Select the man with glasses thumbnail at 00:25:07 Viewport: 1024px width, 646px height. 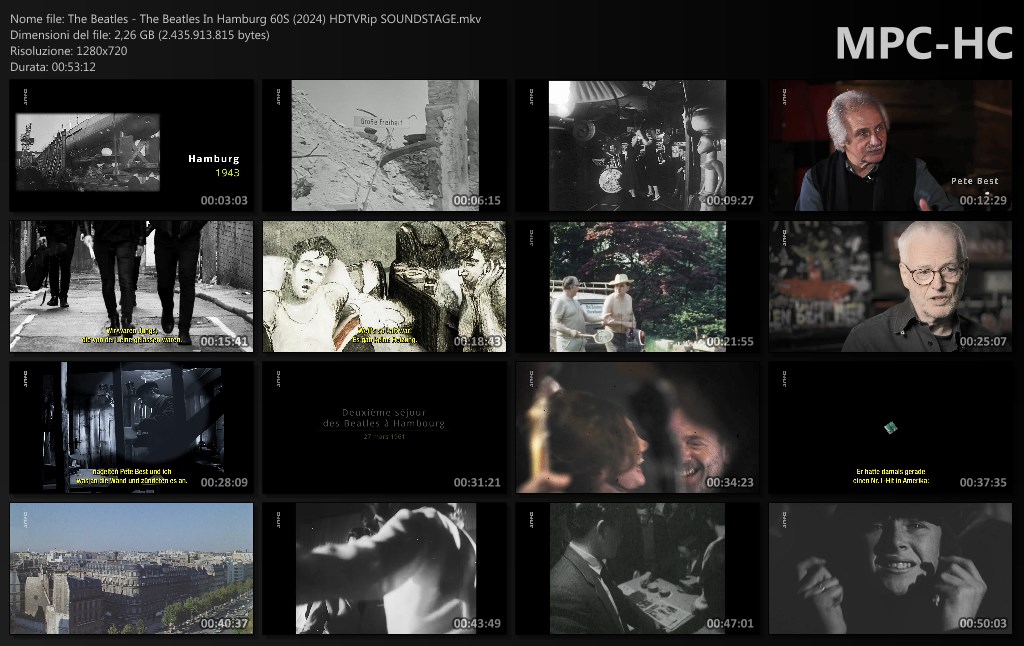click(890, 287)
